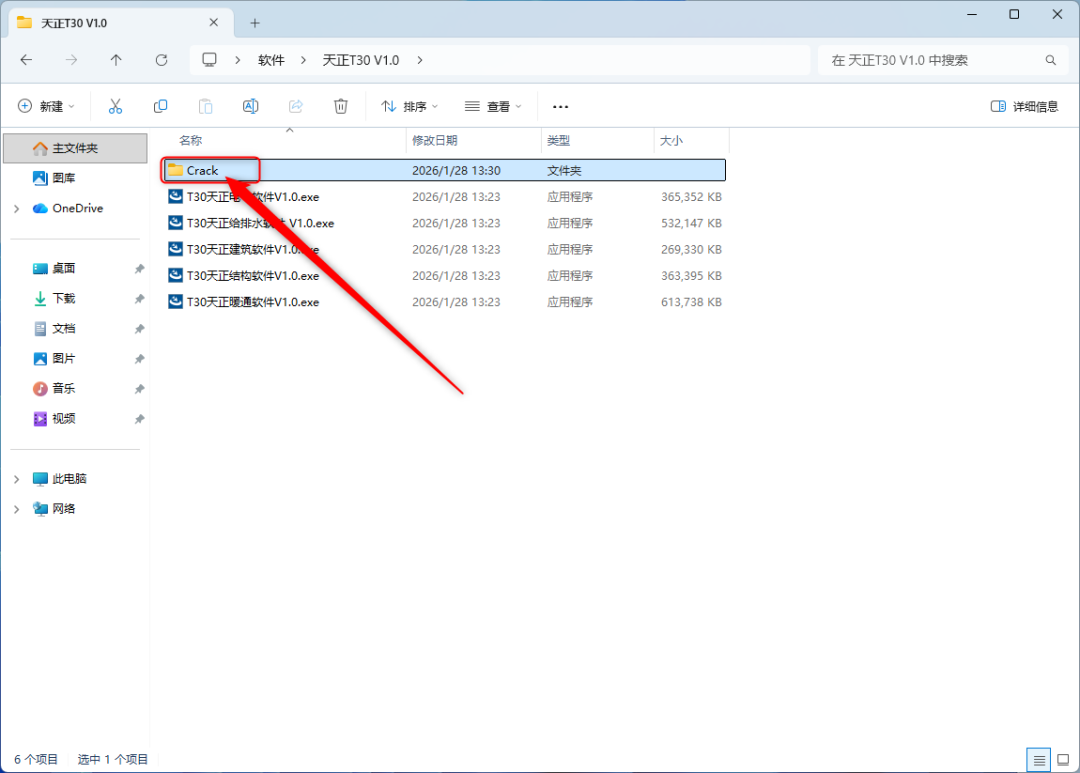
Task: Click chevron after 天正T30 V1.0 in address bar
Action: point(420,60)
